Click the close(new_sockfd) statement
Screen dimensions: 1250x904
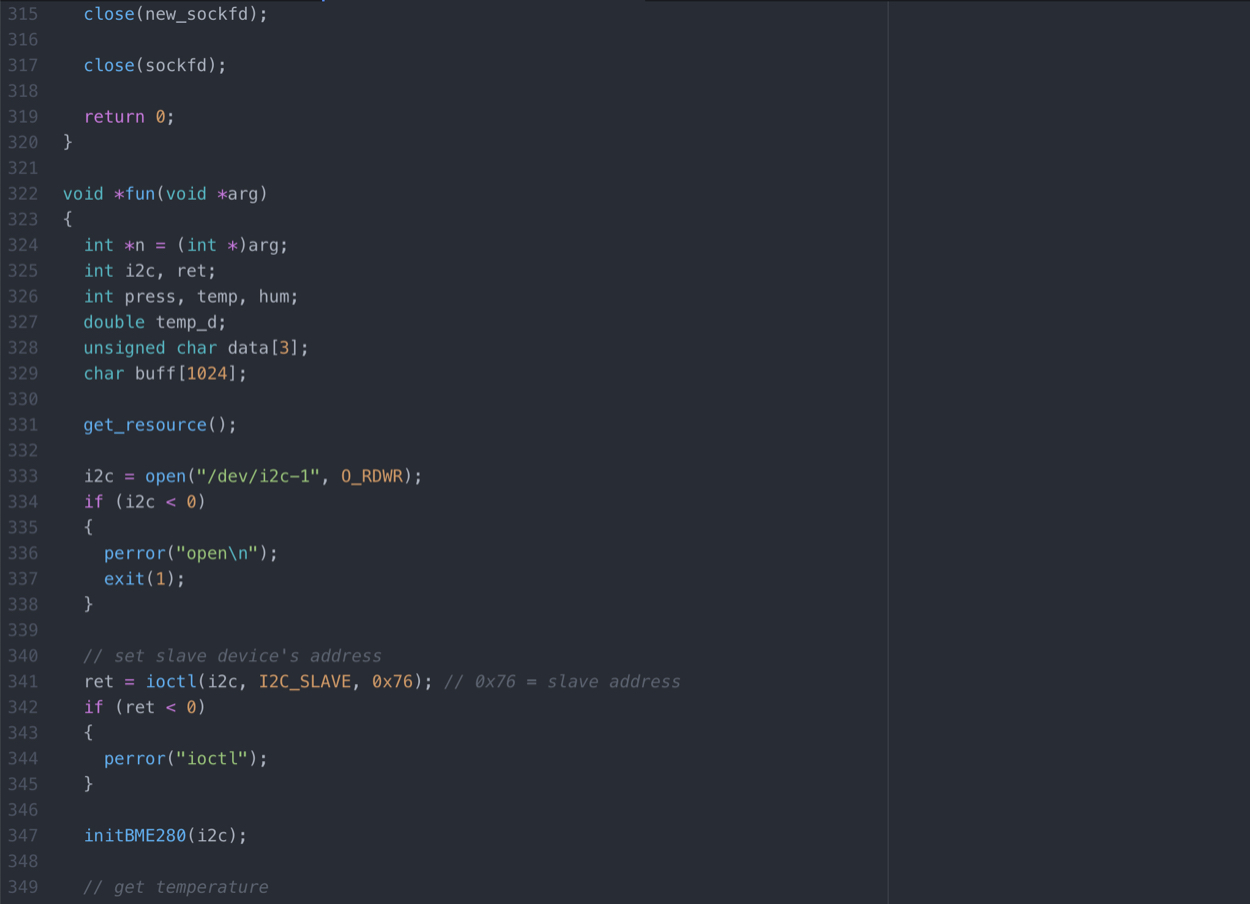coord(175,14)
